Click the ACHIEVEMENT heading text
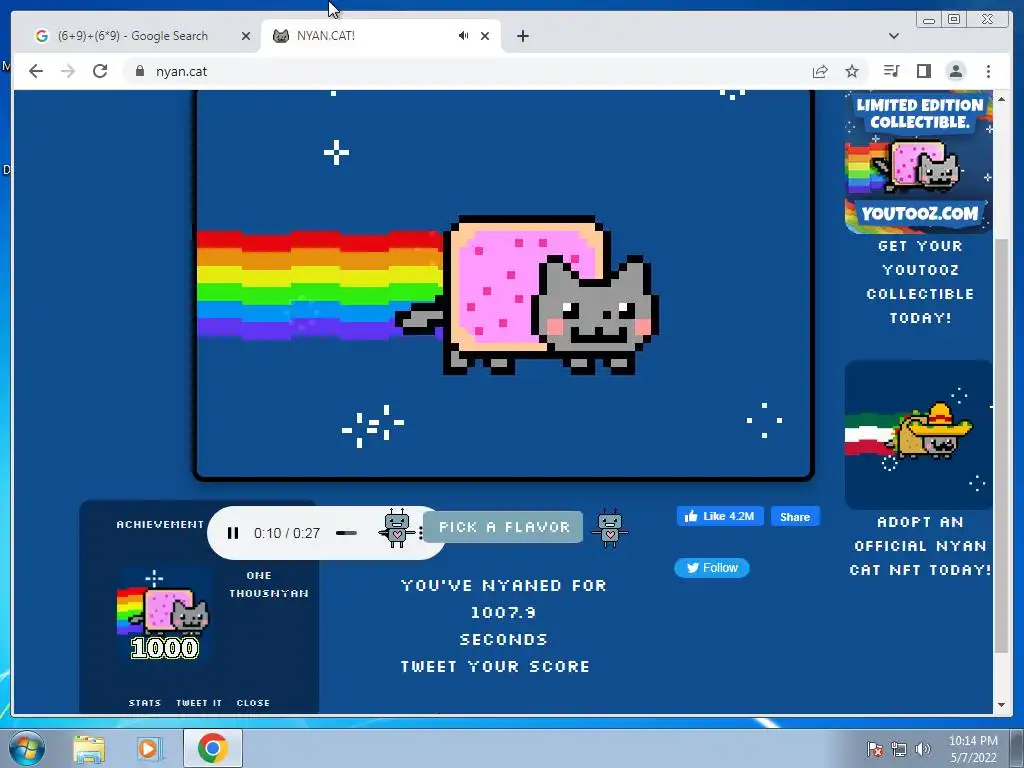 click(160, 524)
